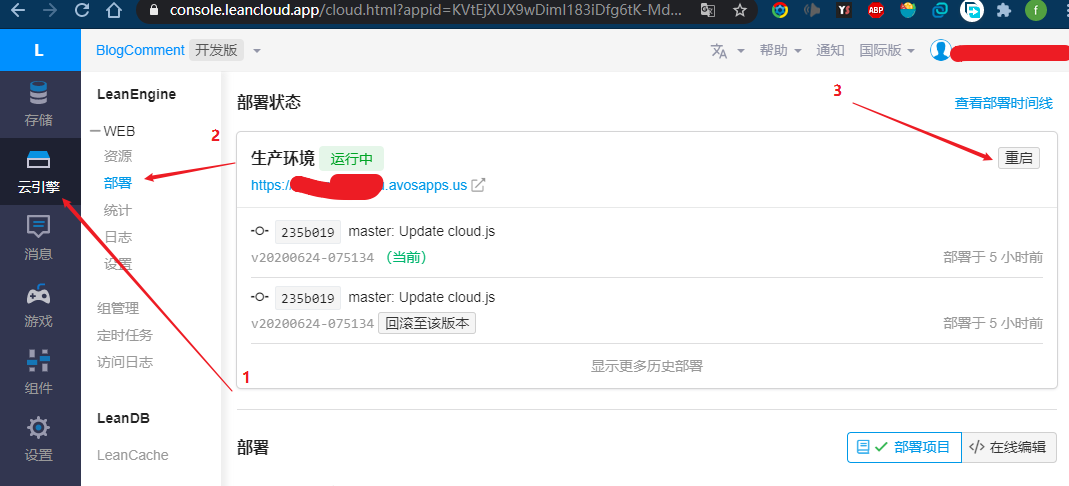Select 部署 under WEB
Screen dimensions: 1069x486
tap(118, 183)
